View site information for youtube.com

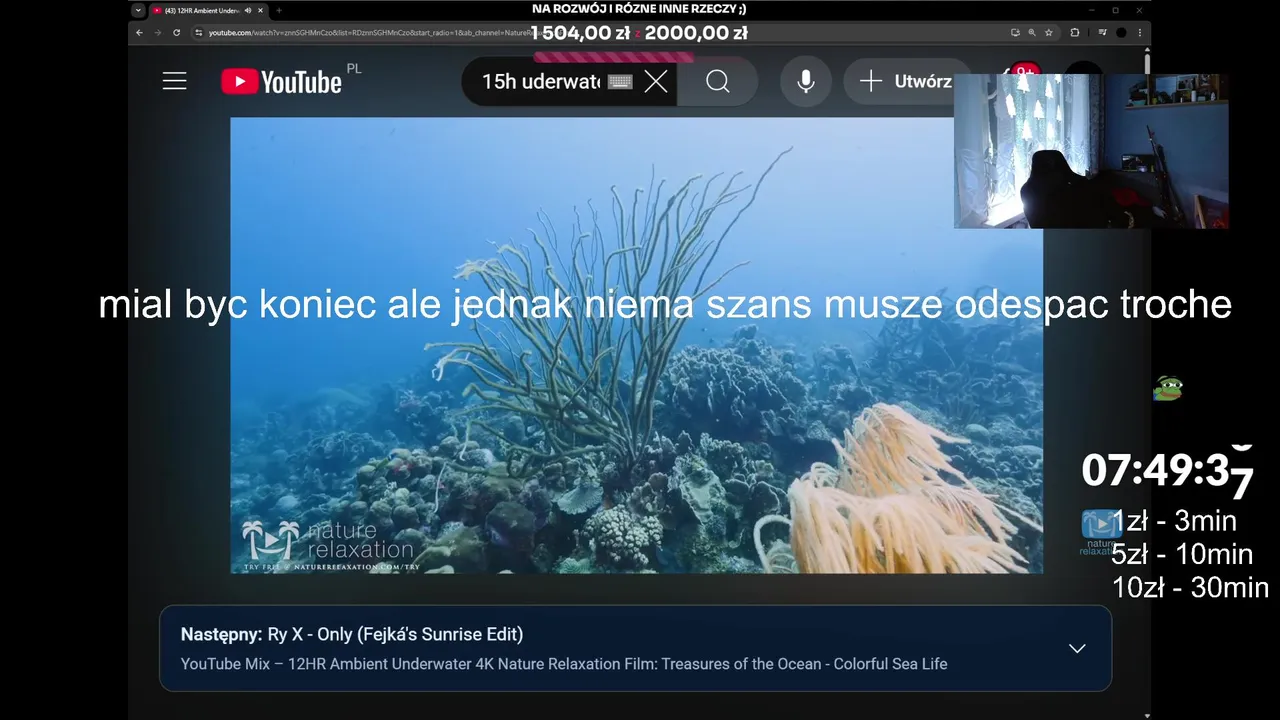click(x=199, y=32)
